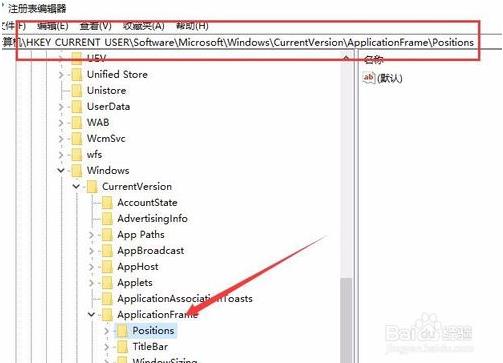The width and height of the screenshot is (503, 363).
Task: Select the ApplicationAssociationToasts folder icon
Action: point(107,299)
